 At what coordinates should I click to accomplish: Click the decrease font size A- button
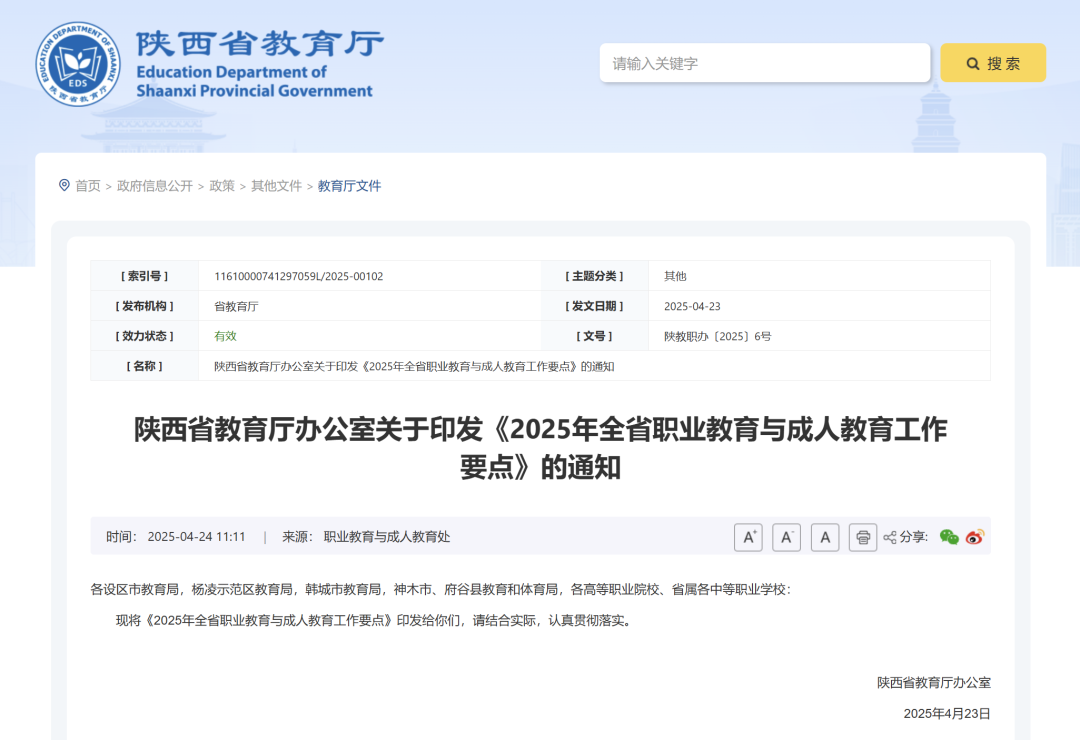pyautogui.click(x=786, y=537)
